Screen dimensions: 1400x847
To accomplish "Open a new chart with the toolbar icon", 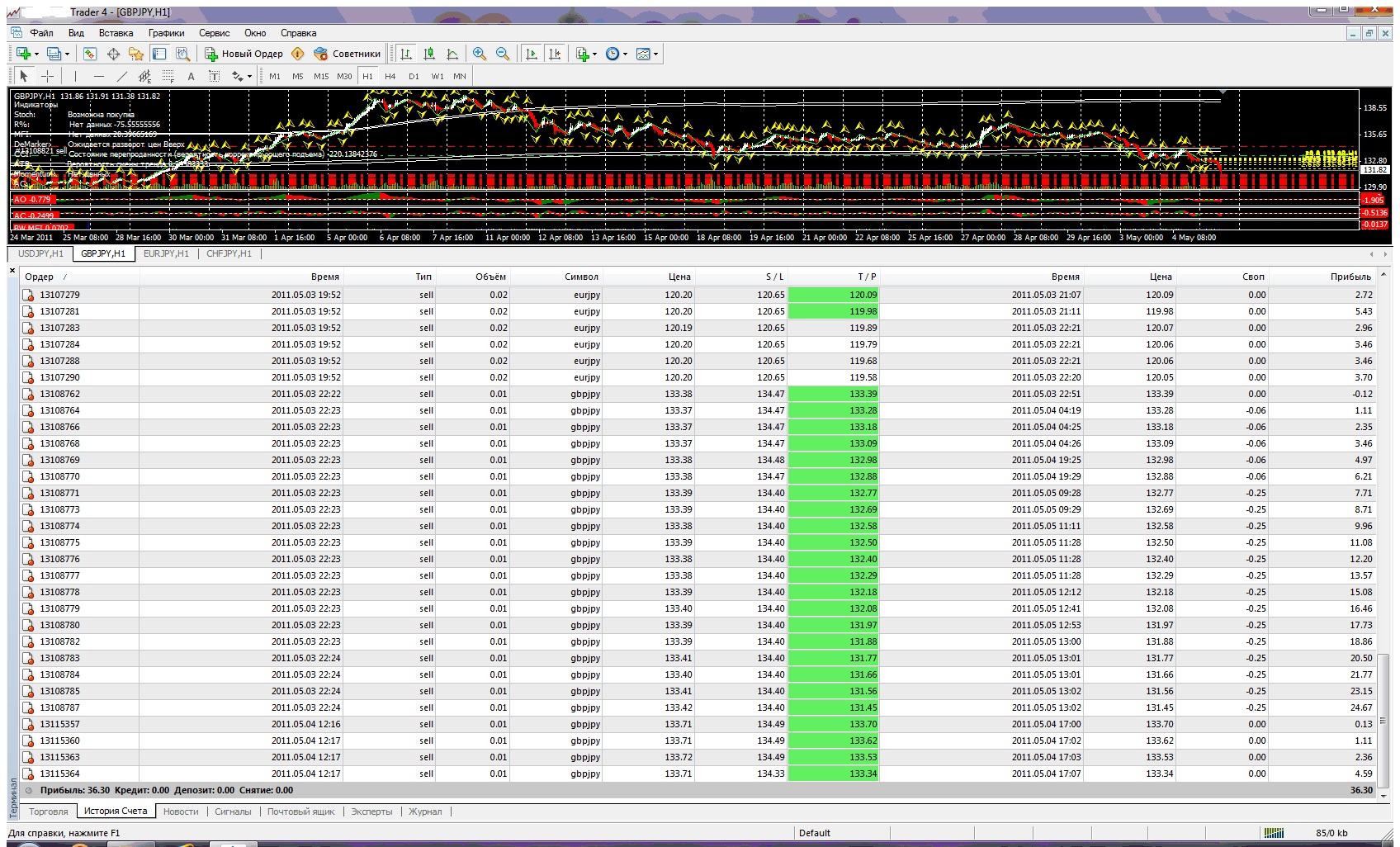I will [x=23, y=54].
